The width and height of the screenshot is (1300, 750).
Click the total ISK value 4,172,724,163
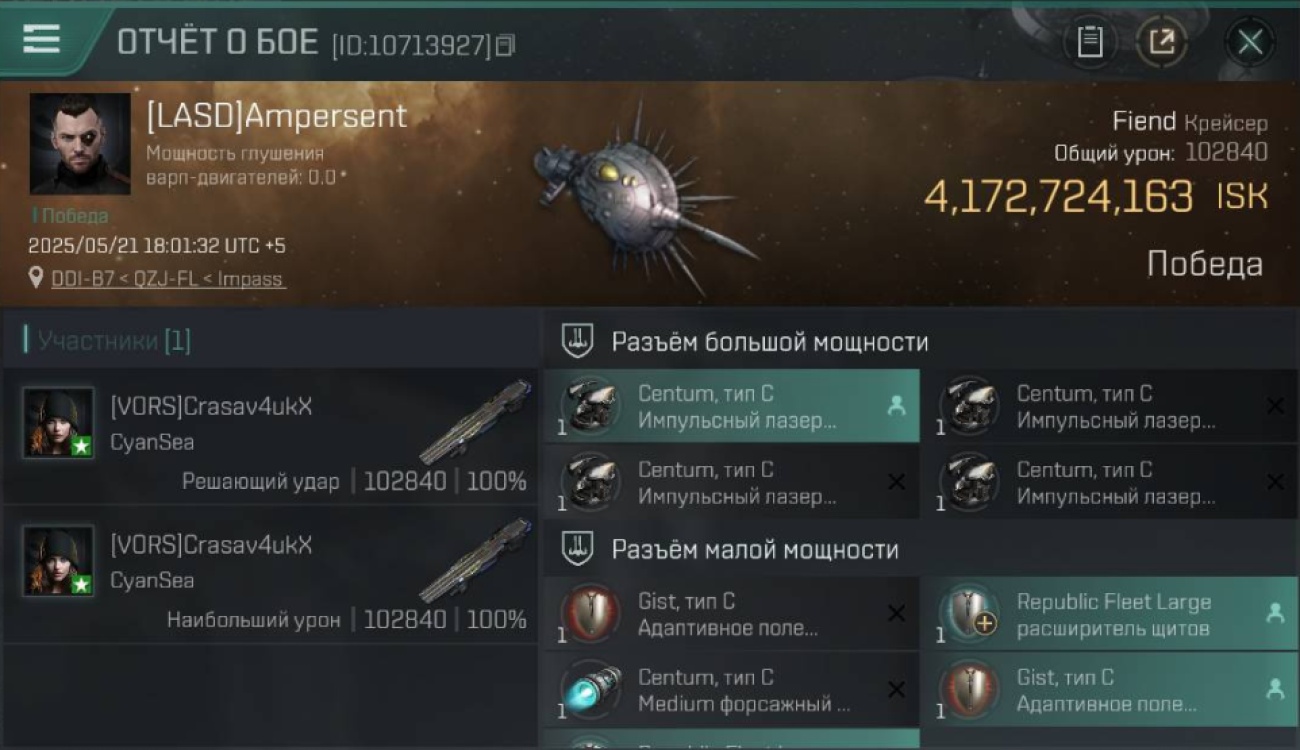(x=1058, y=197)
